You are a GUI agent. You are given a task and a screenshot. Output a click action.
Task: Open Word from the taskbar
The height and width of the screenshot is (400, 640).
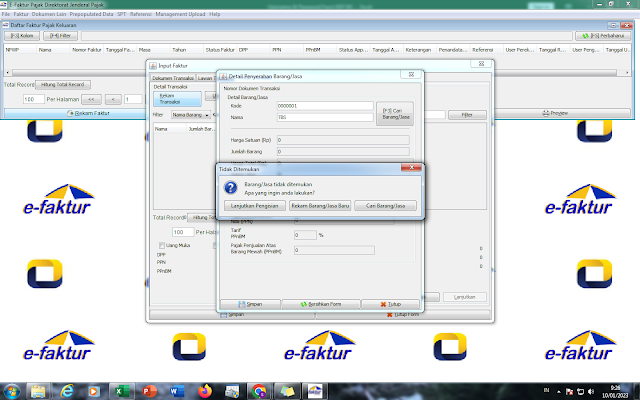tap(177, 391)
